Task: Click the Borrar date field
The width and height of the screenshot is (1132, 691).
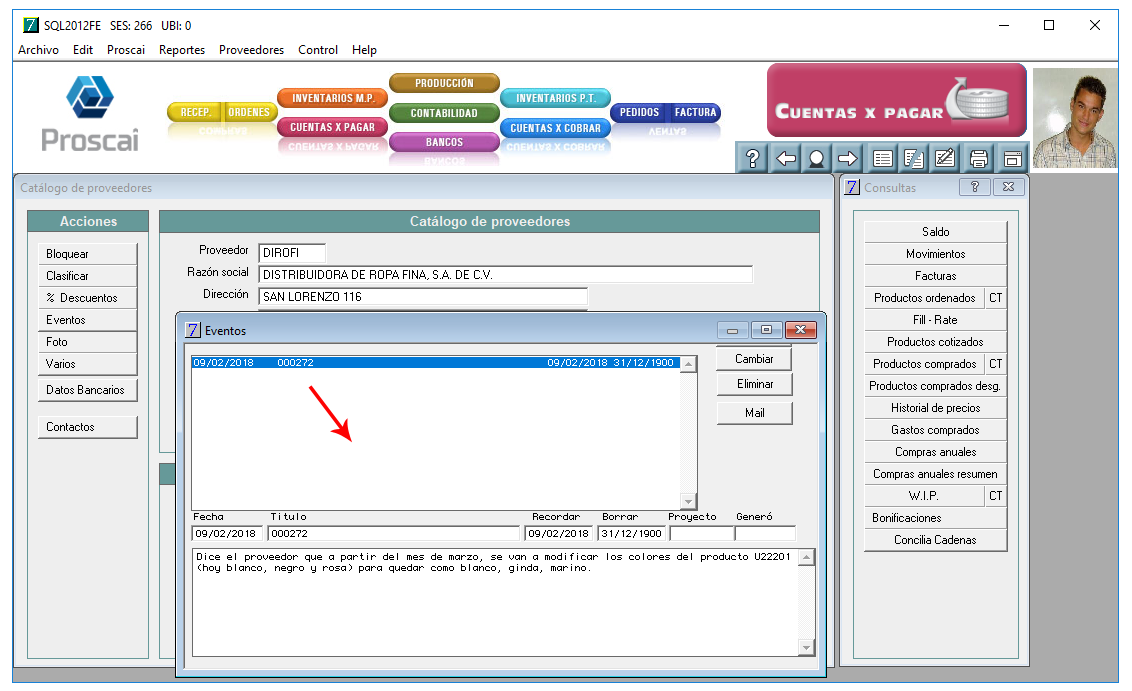Action: (x=632, y=534)
